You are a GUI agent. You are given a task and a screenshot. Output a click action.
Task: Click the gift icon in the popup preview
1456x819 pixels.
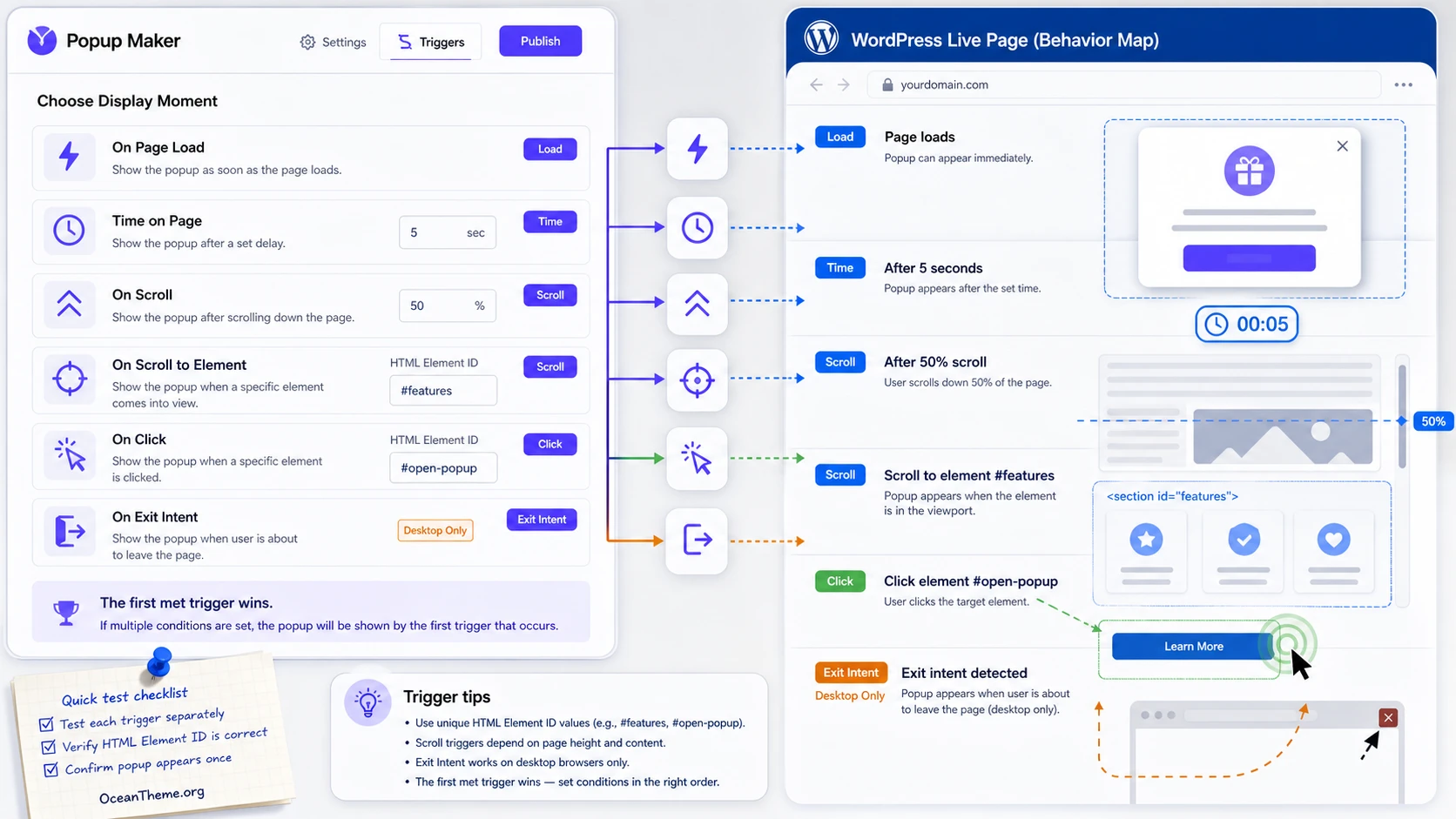[1249, 171]
